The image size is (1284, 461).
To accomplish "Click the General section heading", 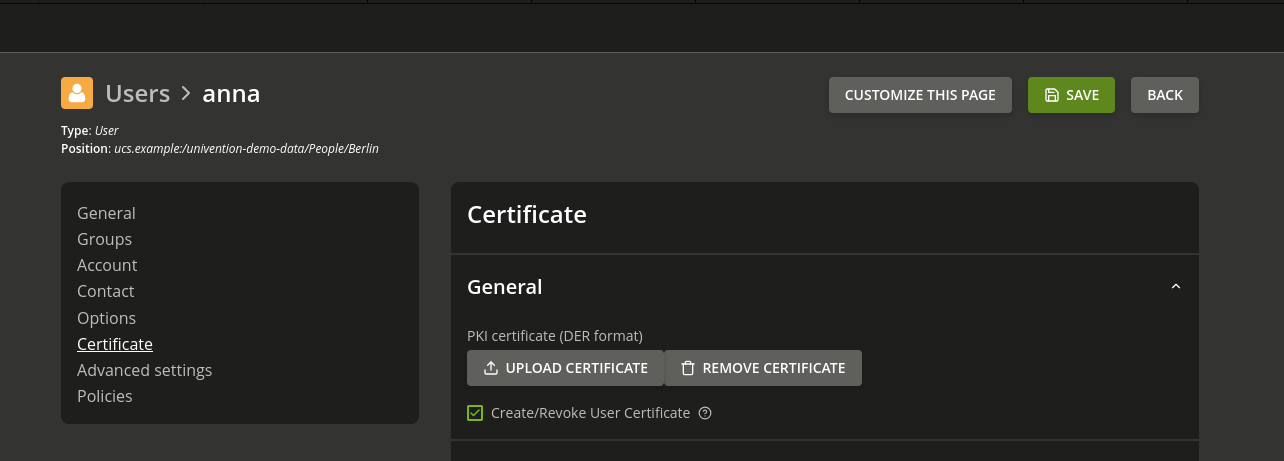I will pos(504,287).
